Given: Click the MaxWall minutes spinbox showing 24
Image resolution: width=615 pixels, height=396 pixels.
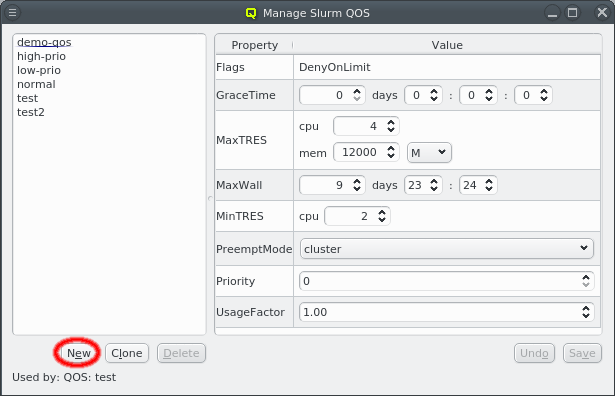Looking at the screenshot, I should tap(478, 185).
